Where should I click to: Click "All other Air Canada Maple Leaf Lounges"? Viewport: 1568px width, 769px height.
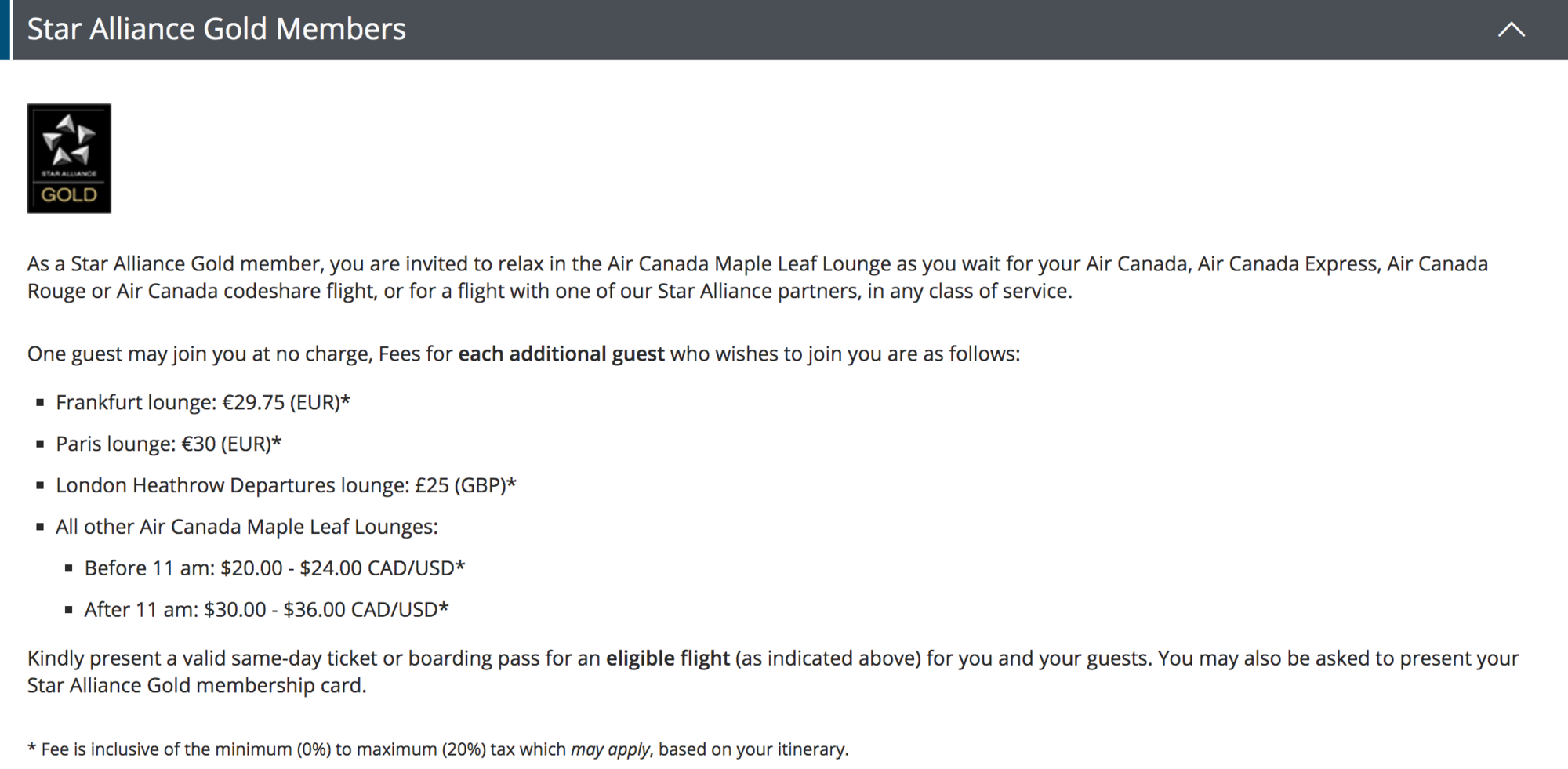pyautogui.click(x=246, y=528)
